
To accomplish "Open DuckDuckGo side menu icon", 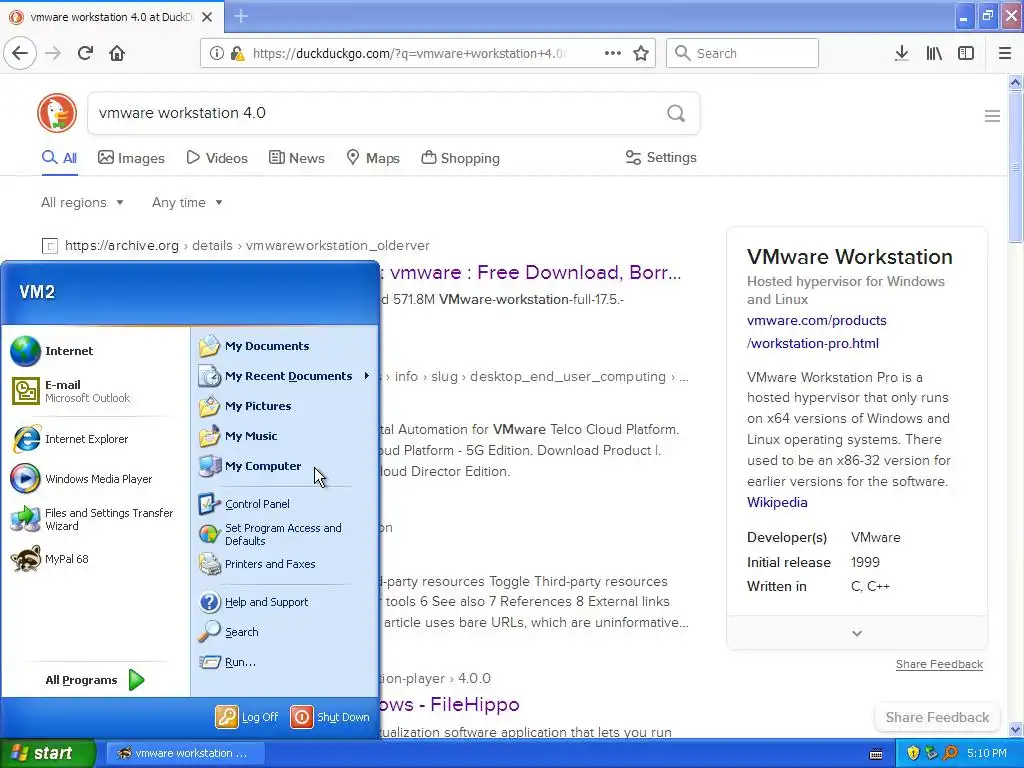I will coord(992,116).
